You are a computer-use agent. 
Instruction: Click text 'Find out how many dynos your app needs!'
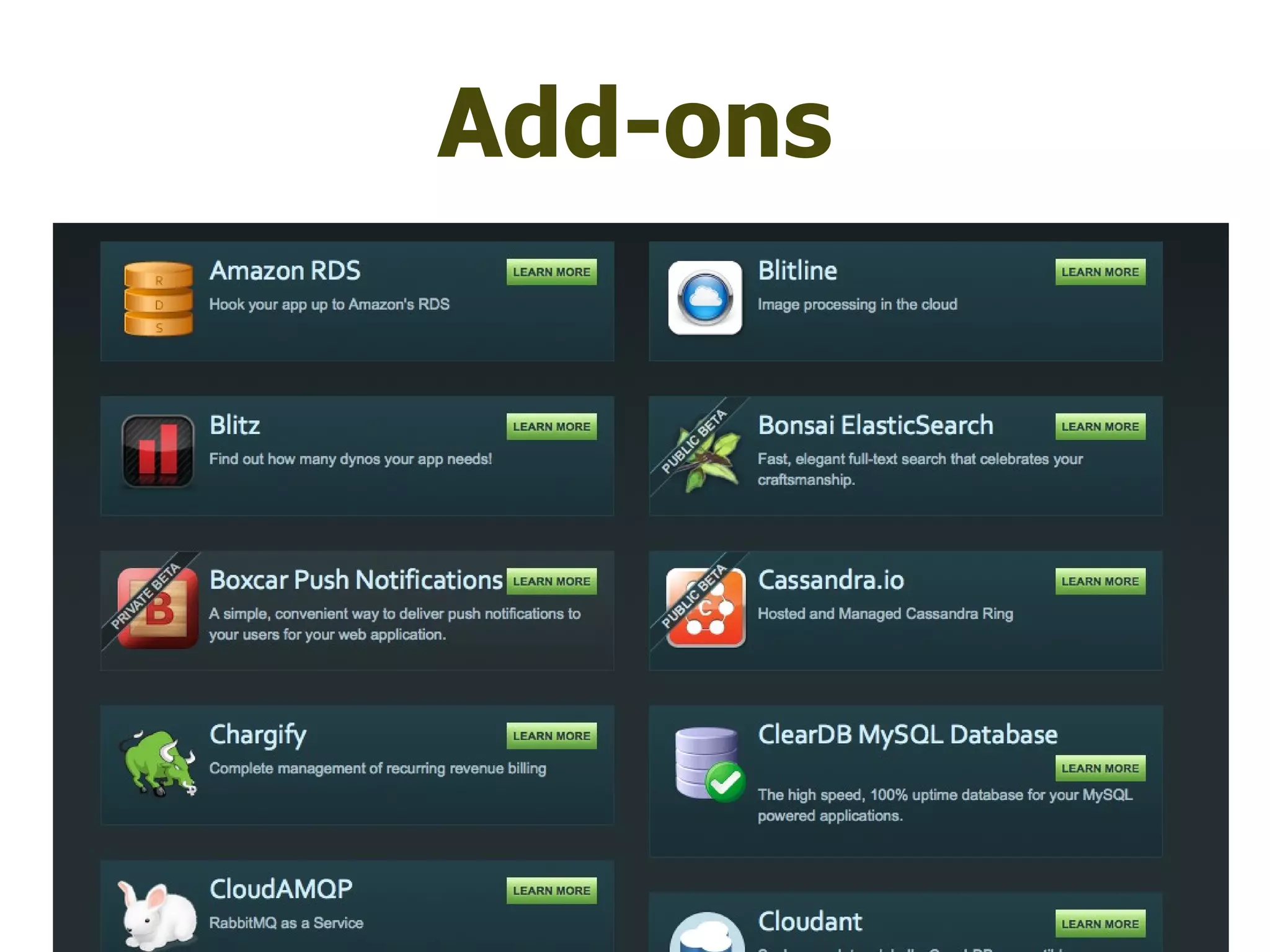click(350, 459)
